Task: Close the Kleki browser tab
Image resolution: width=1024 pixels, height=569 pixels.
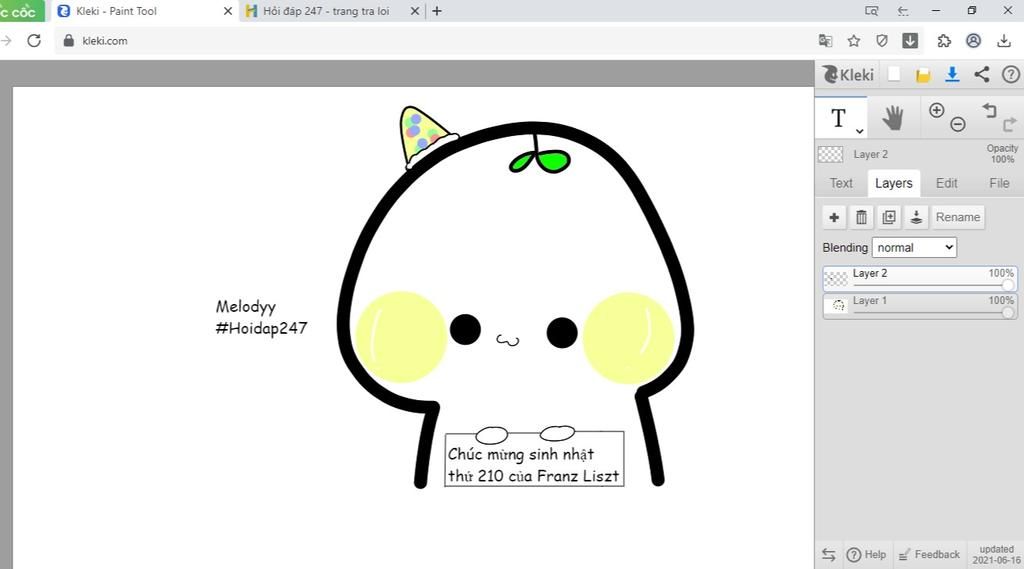Action: coord(228,11)
